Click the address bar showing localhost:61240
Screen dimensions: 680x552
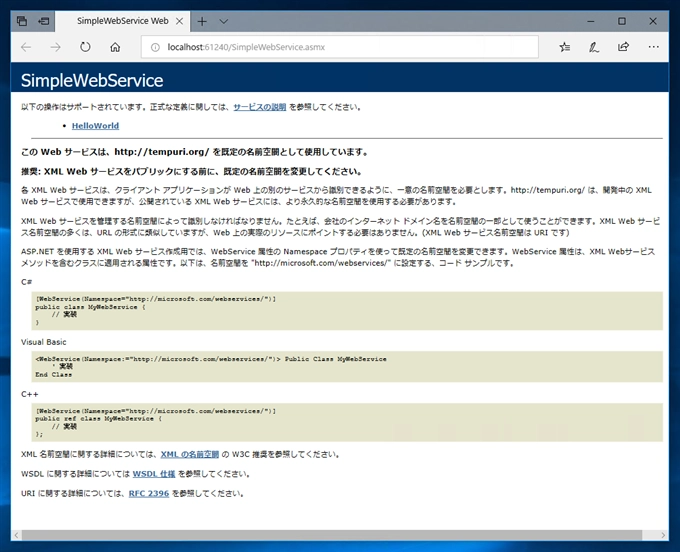coord(340,47)
